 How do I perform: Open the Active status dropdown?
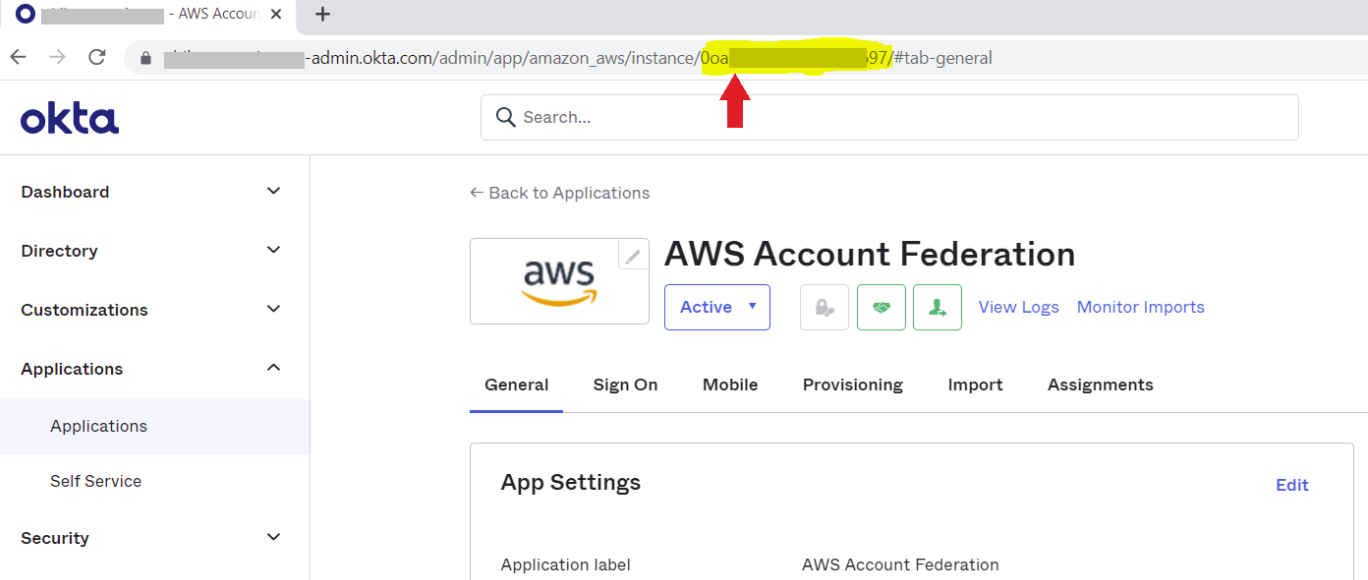click(717, 307)
